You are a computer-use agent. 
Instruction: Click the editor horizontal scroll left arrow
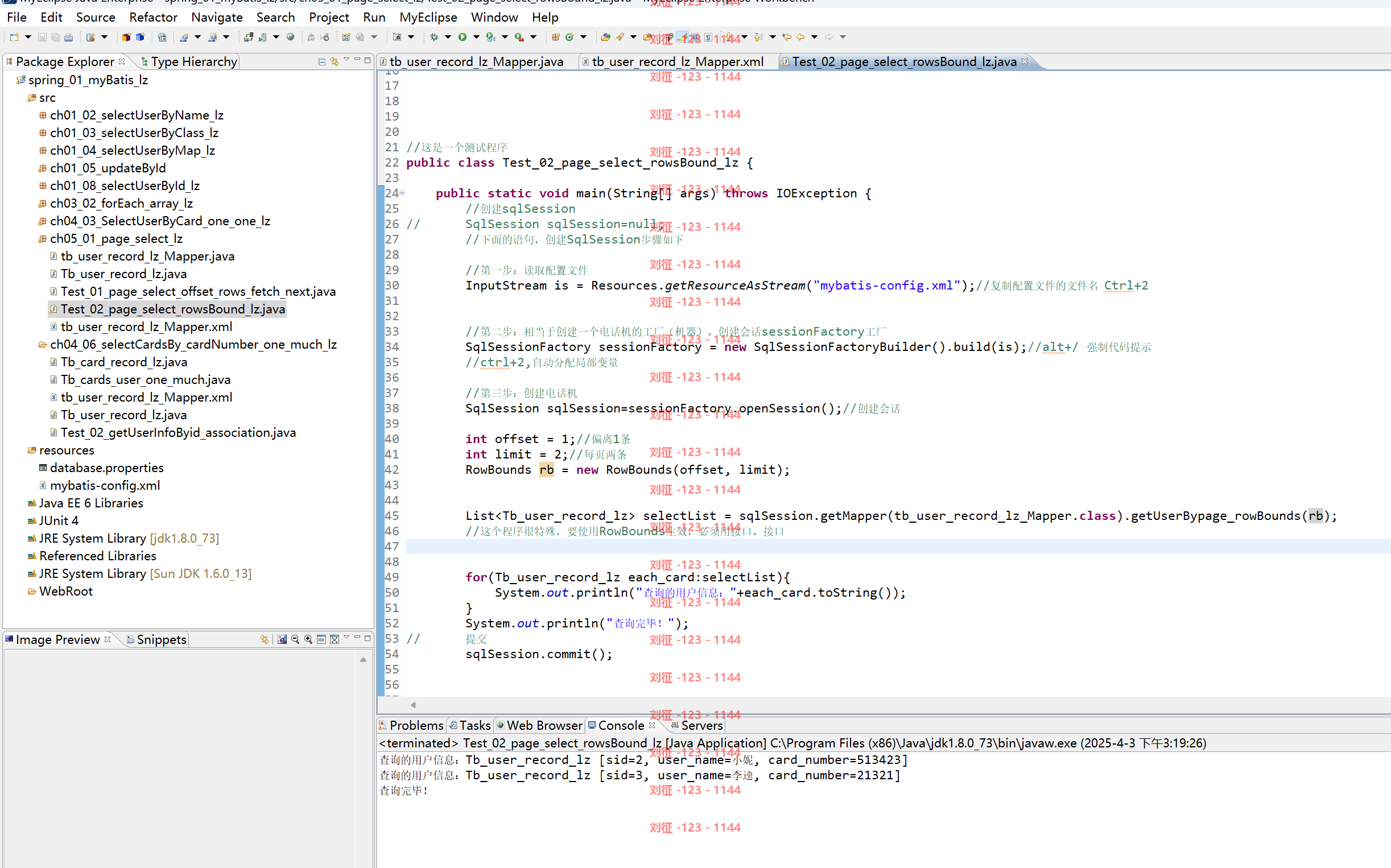[414, 705]
